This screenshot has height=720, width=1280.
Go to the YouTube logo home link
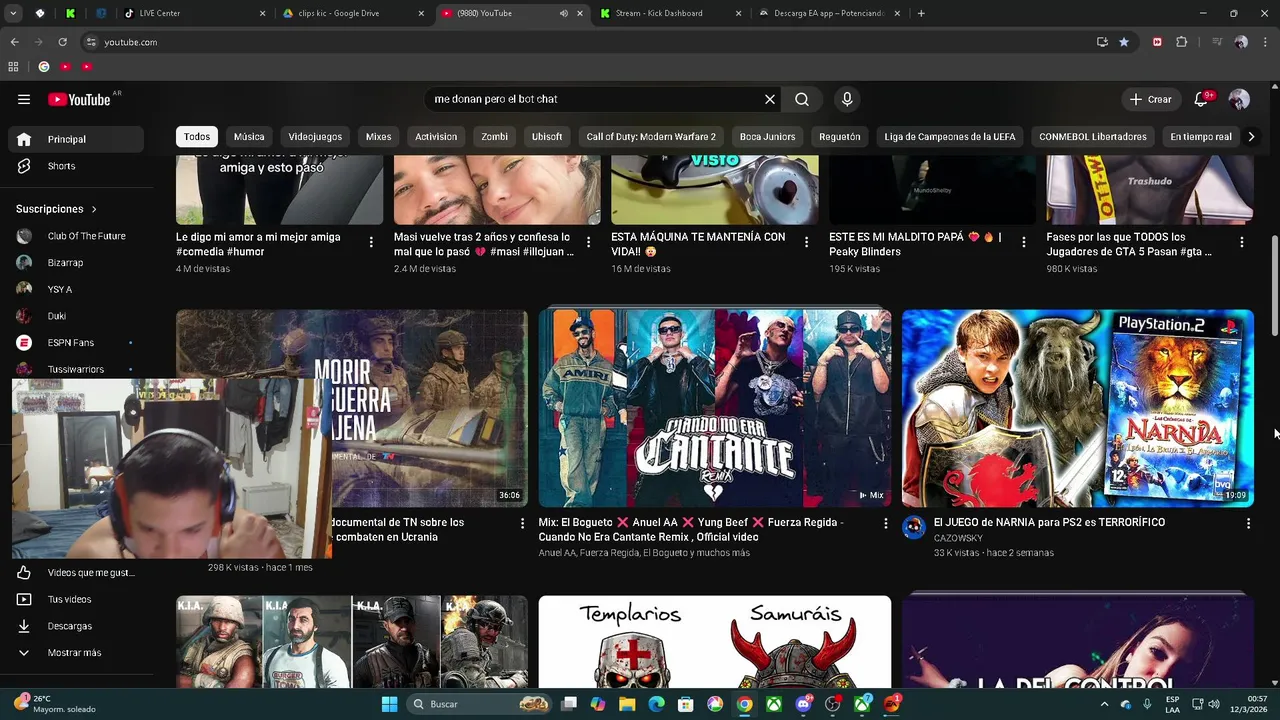point(79,99)
